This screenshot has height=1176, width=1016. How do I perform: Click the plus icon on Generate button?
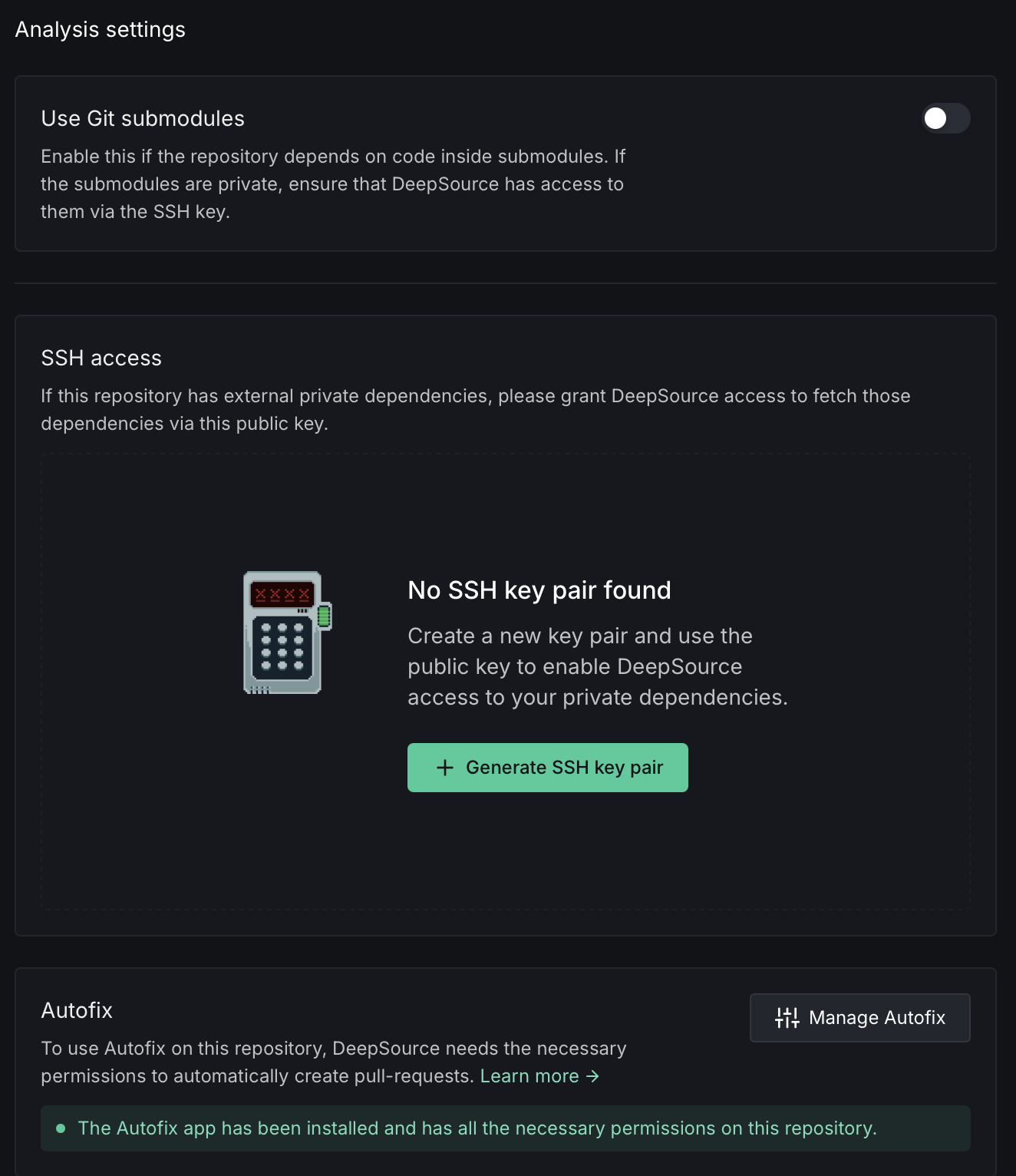(445, 768)
